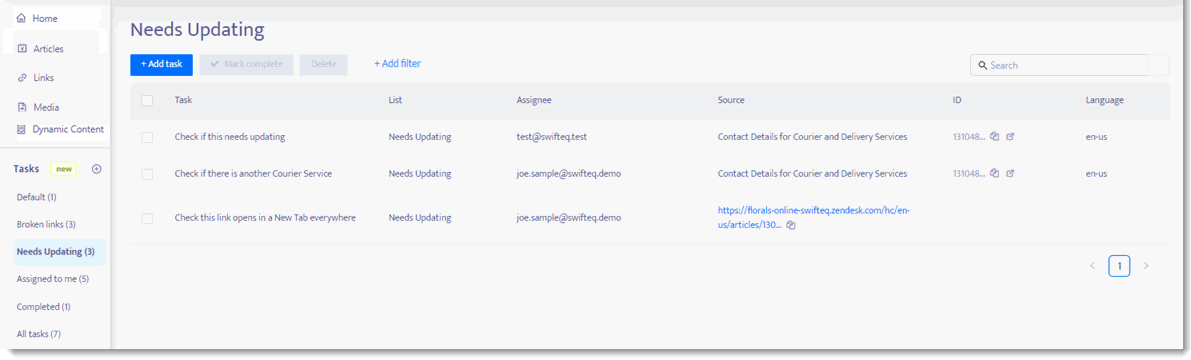The width and height of the screenshot is (1191, 360).
Task: Select the All tasks (7) list
Action: (x=39, y=333)
